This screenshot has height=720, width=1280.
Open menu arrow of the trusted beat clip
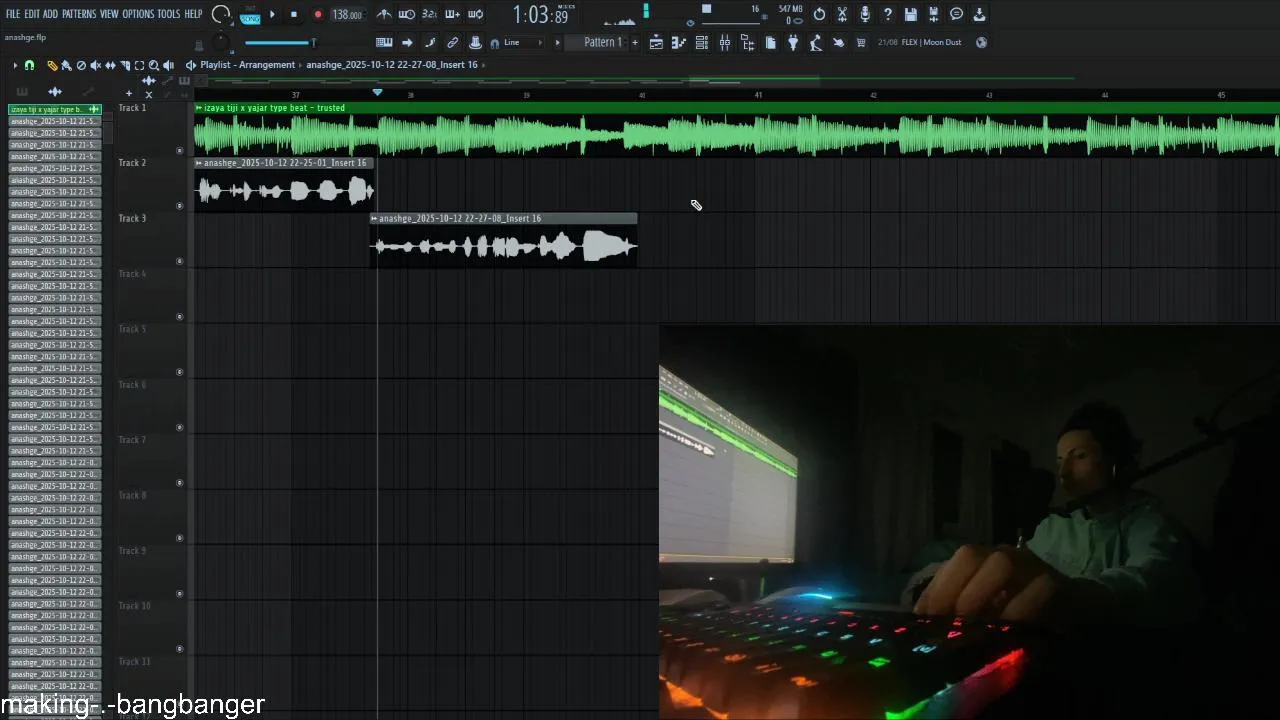[199, 108]
